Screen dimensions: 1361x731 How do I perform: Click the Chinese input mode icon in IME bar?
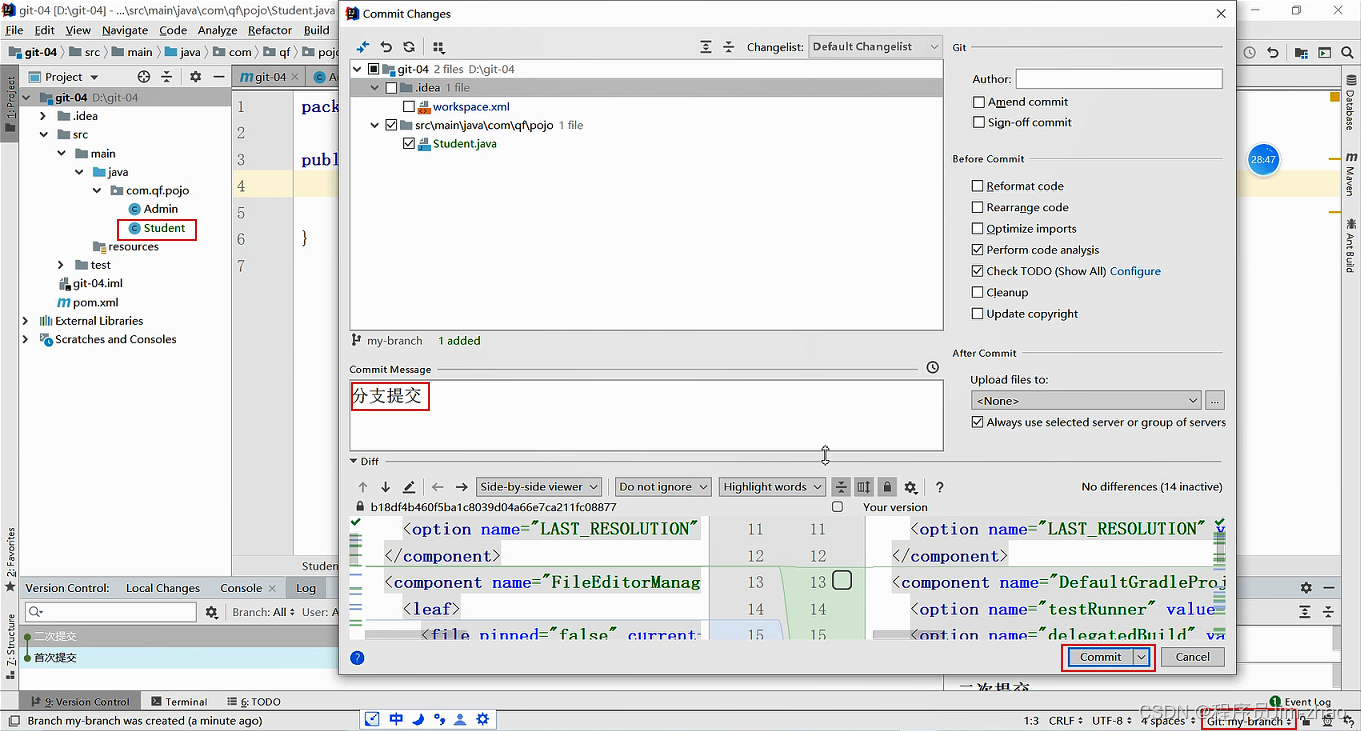[x=396, y=719]
